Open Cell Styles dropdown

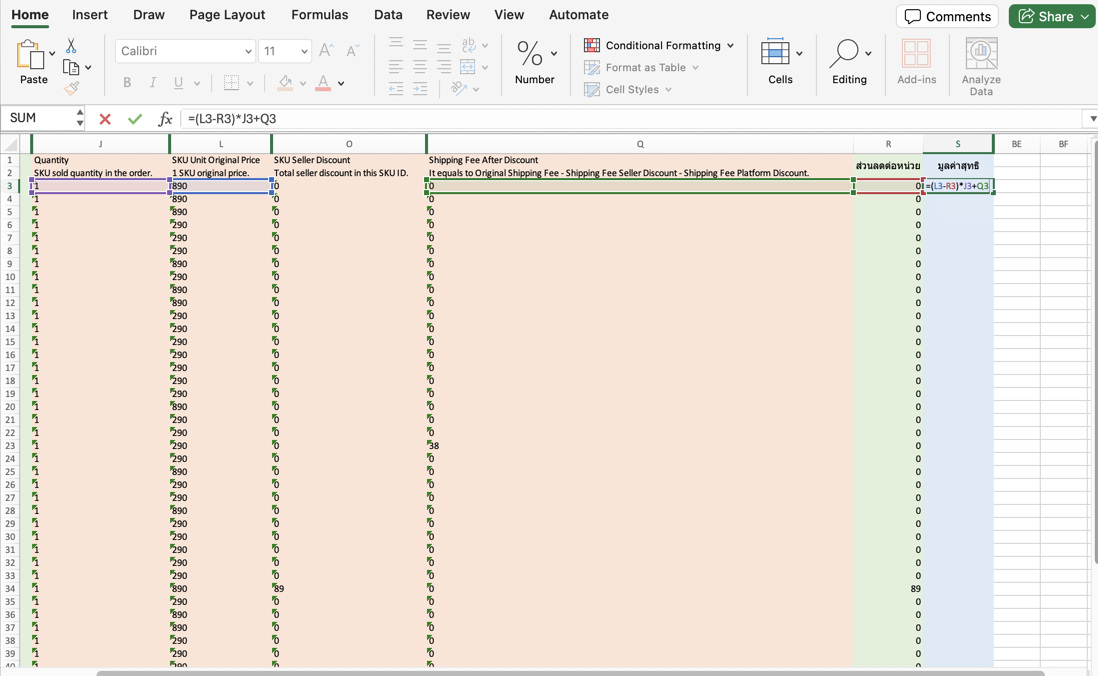(628, 90)
